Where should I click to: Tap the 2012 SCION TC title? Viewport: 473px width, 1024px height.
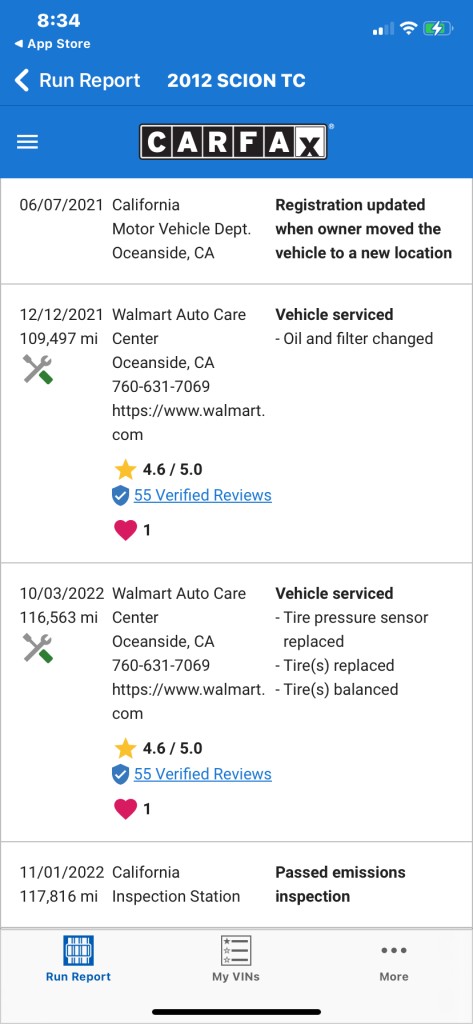point(236,80)
